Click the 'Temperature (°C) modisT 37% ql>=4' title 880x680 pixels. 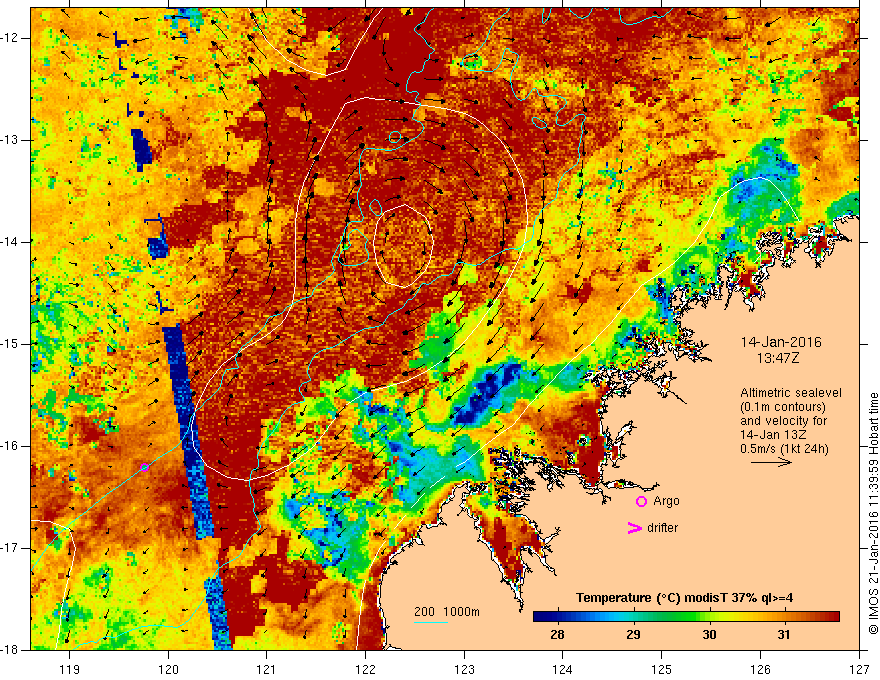[x=684, y=598]
